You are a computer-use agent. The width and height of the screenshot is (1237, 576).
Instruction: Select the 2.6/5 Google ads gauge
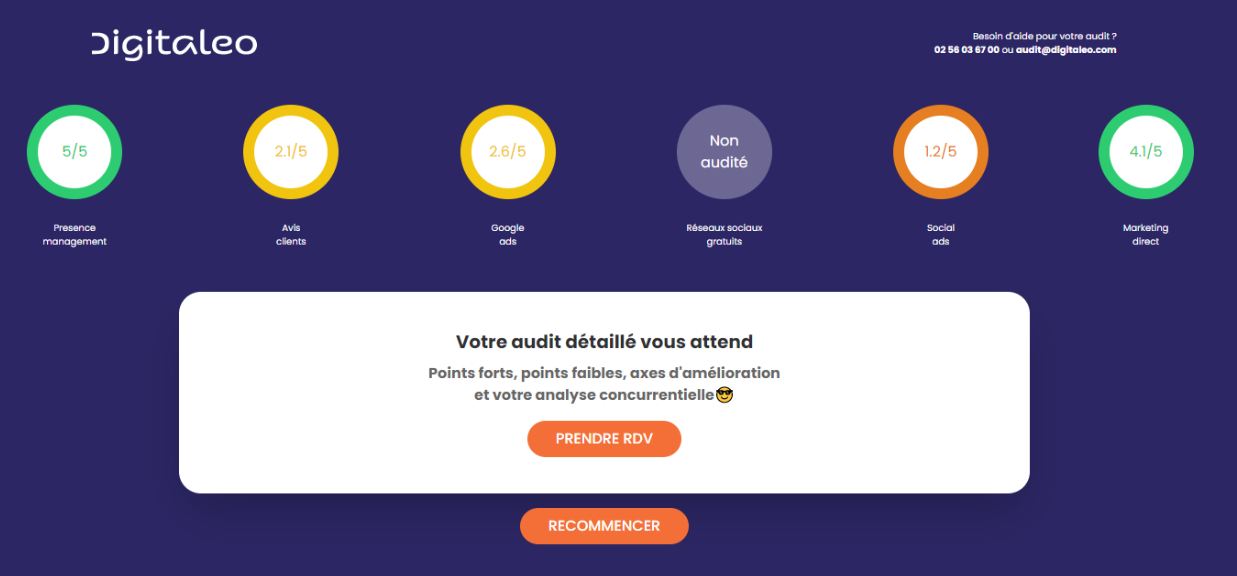508,152
